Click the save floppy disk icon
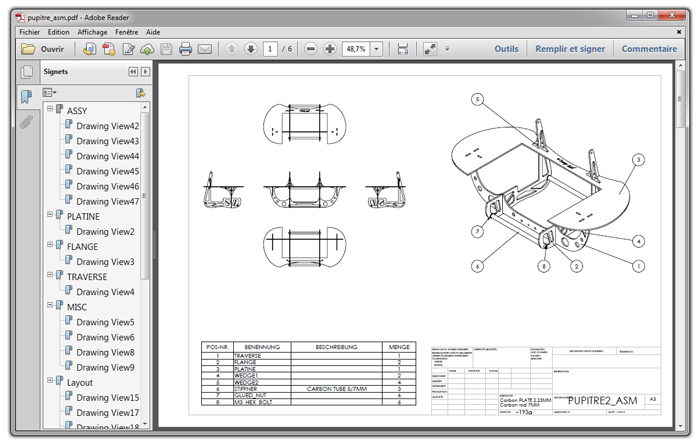Viewport: 700px width, 444px height. (166, 49)
